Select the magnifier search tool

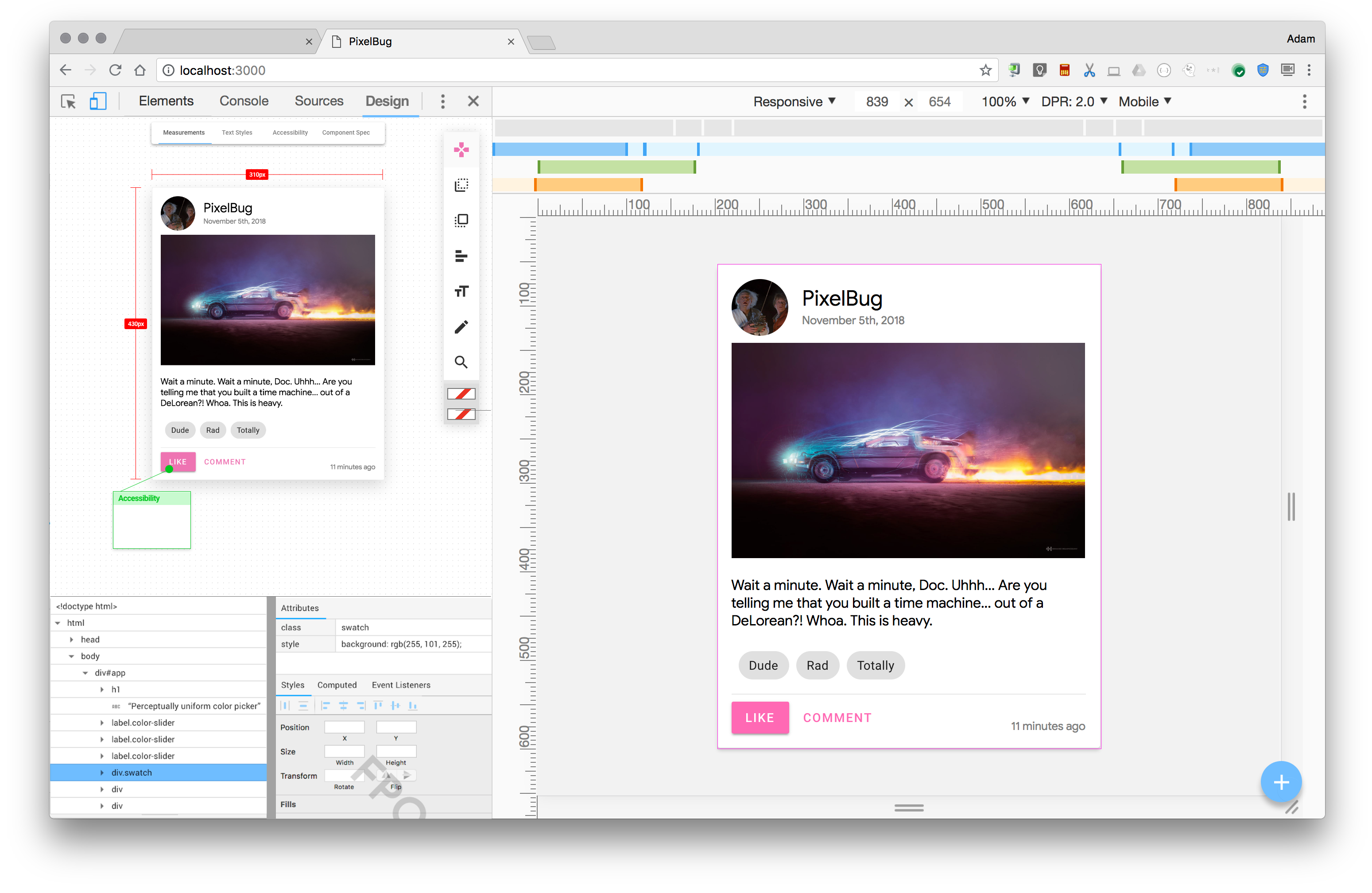(x=461, y=362)
